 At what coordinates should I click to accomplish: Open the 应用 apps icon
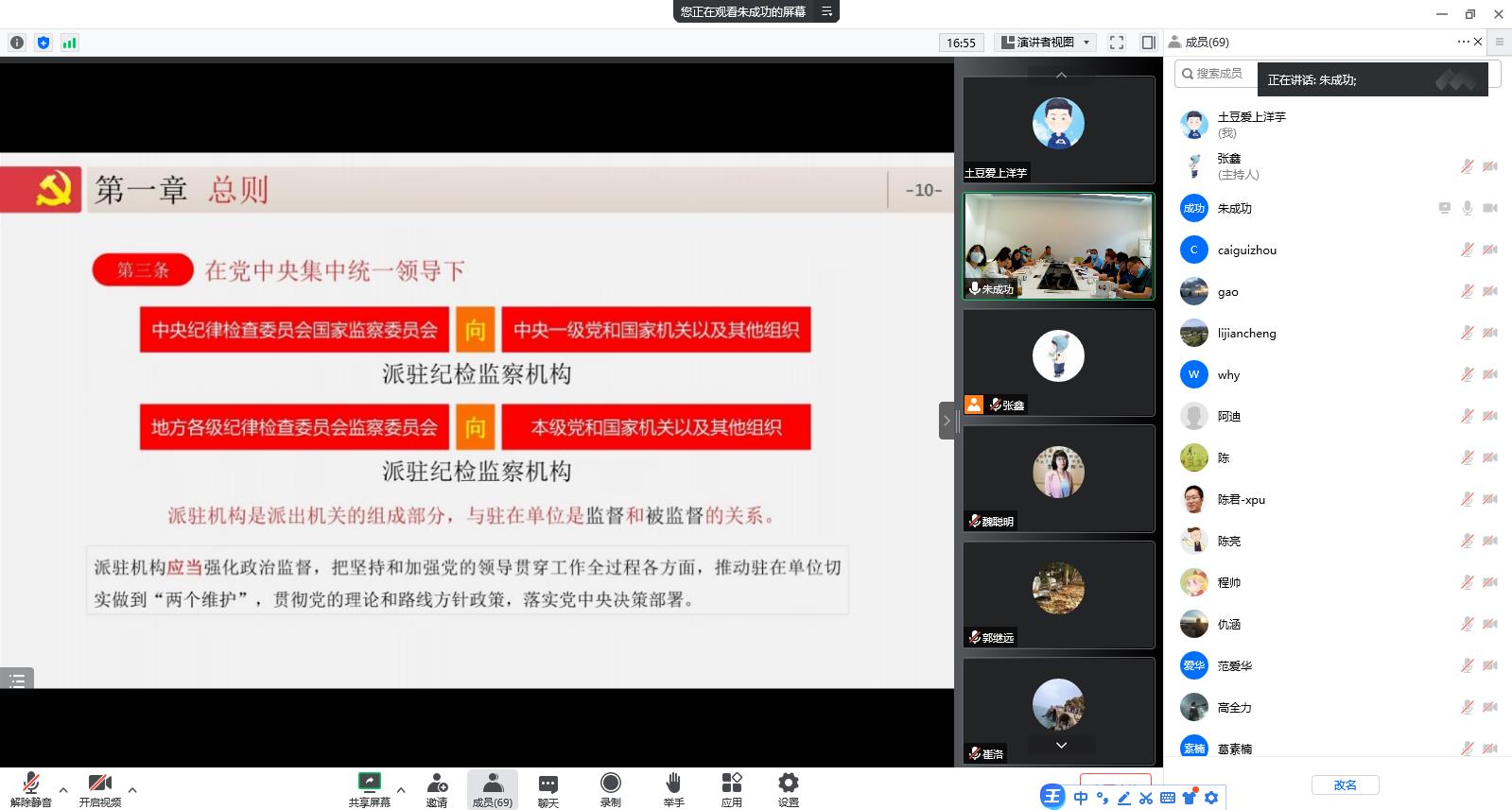[731, 788]
